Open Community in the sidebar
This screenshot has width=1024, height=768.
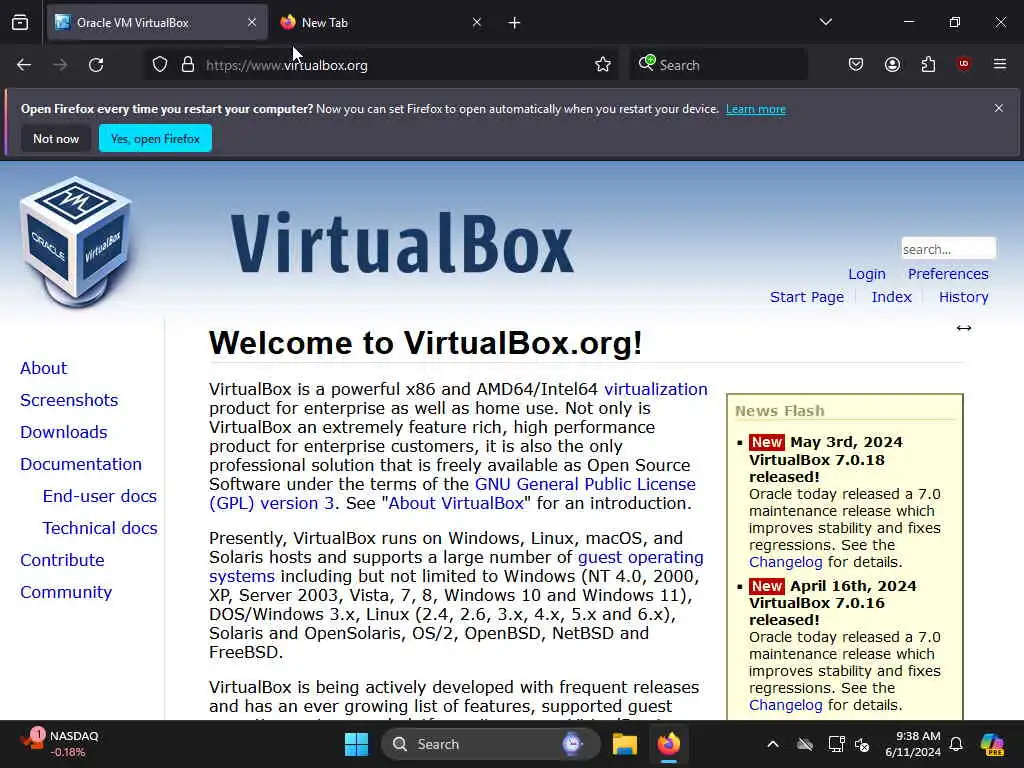coord(66,592)
